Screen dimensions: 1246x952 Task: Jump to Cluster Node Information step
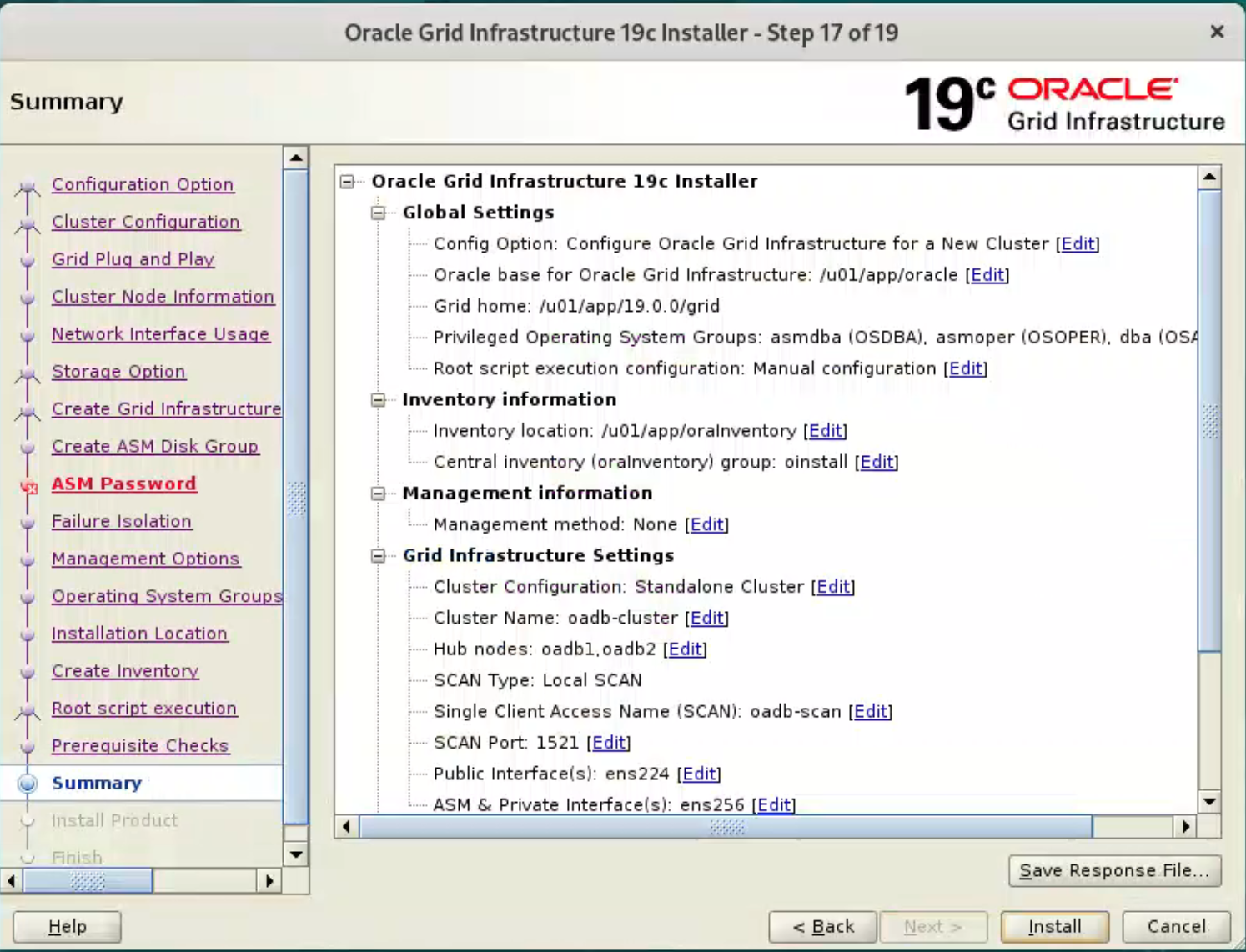coord(163,297)
